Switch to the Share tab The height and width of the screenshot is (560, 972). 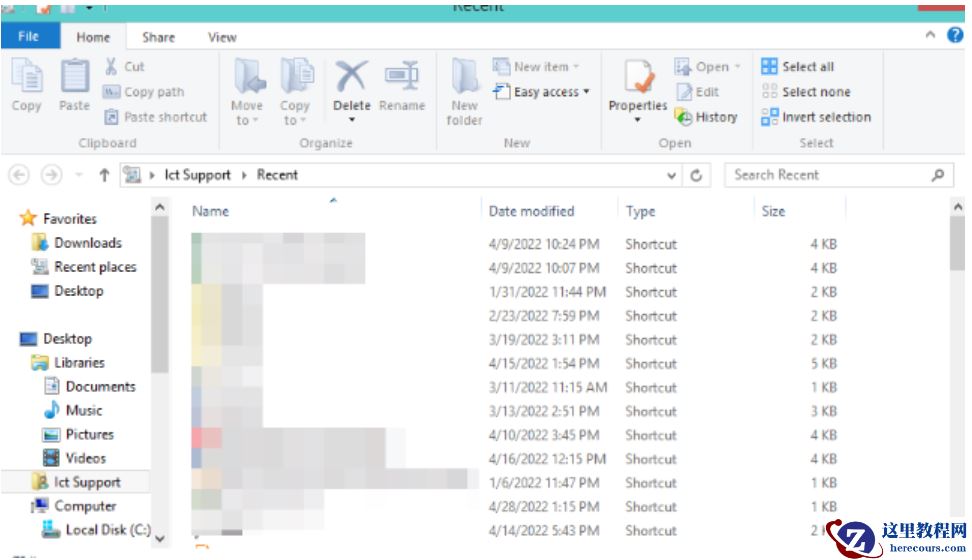pyautogui.click(x=158, y=37)
